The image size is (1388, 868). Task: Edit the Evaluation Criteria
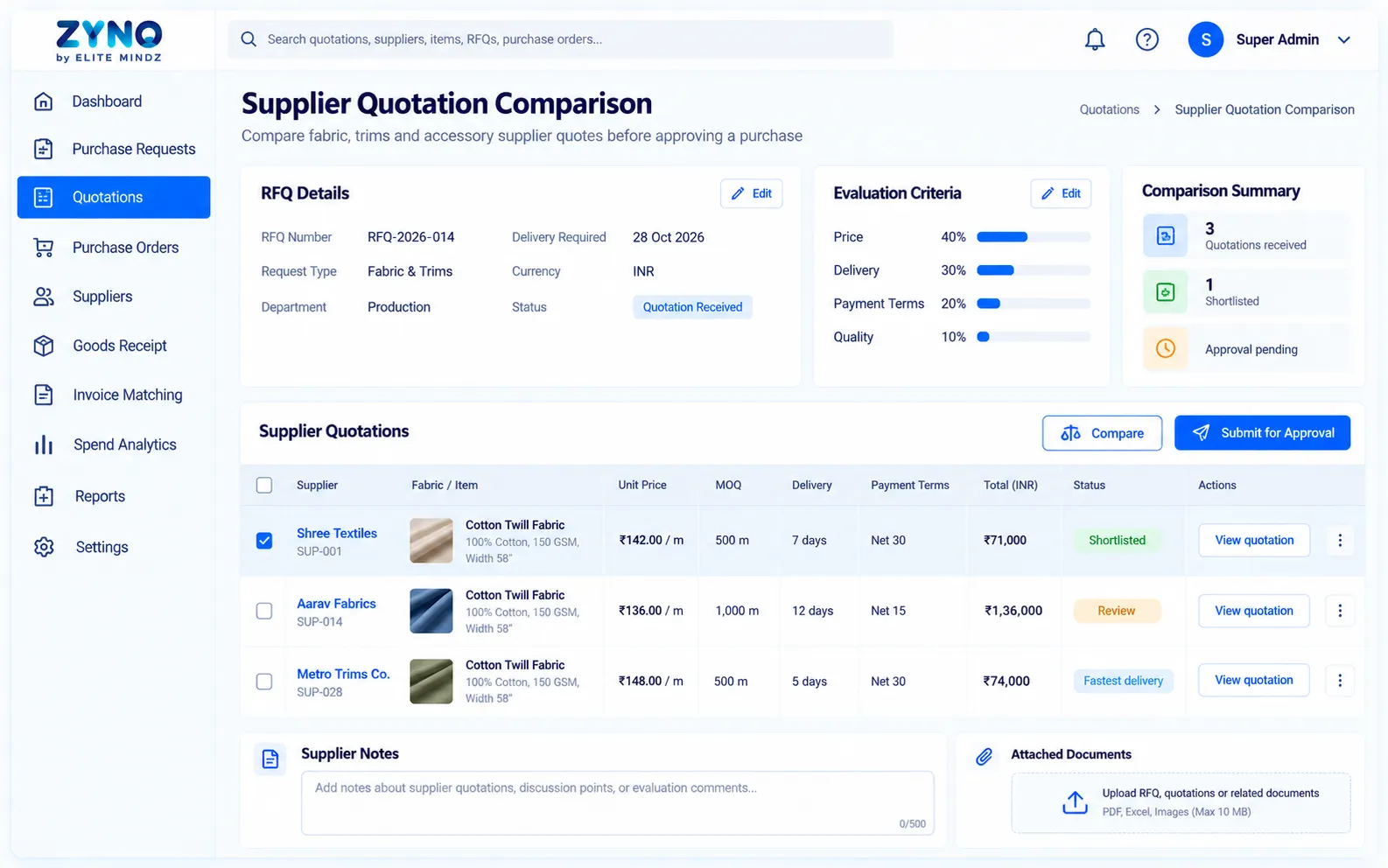(x=1061, y=193)
